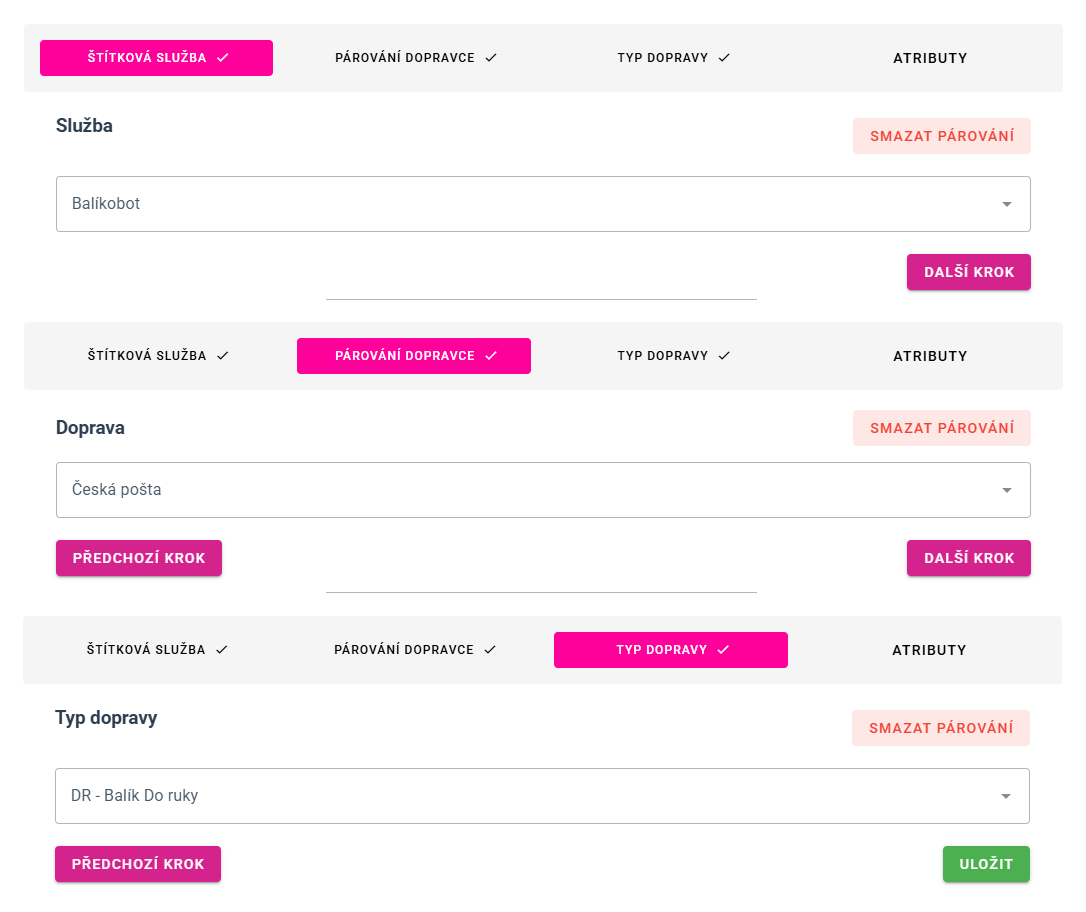This screenshot has width=1086, height=912.
Task: Delete pairing in the Doprava section
Action: pos(942,428)
